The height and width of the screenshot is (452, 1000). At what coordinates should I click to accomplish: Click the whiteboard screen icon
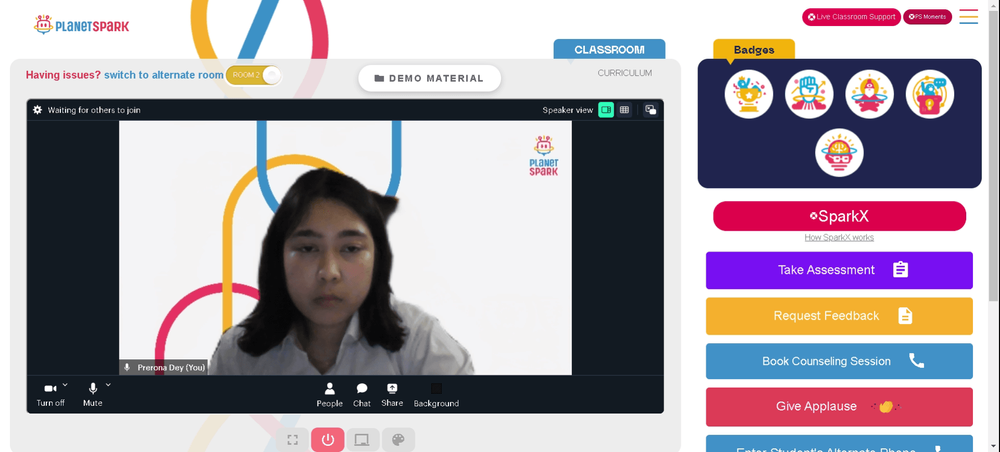click(362, 440)
